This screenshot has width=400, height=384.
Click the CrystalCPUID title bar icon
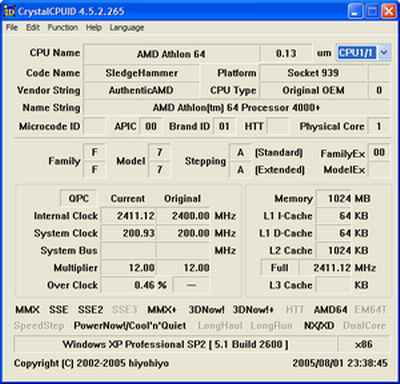10,11
